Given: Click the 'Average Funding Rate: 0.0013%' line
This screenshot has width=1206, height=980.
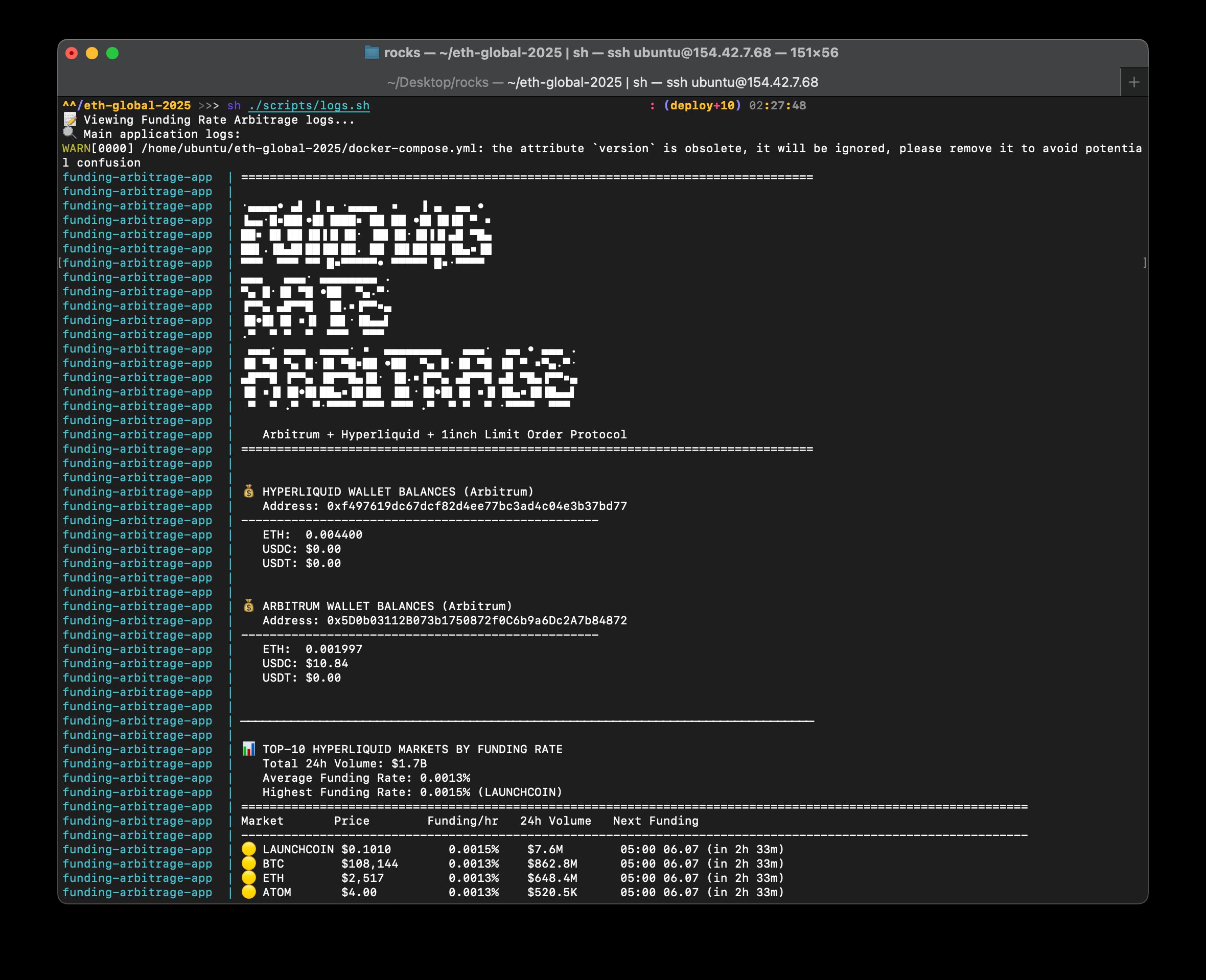Looking at the screenshot, I should tap(366, 778).
